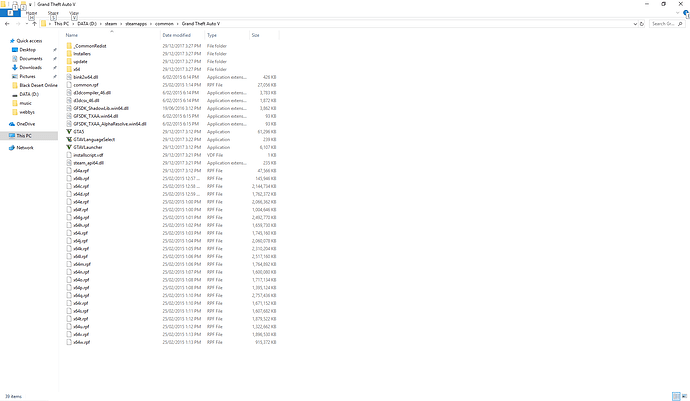690x401 pixels.
Task: Select the steam_api64.dll file icon
Action: [69, 163]
